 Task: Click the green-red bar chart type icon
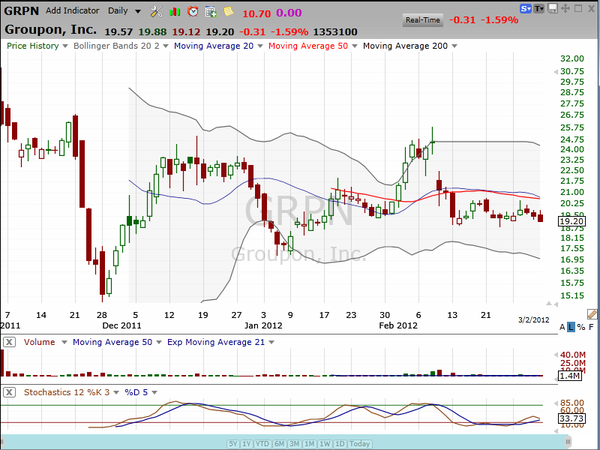pyautogui.click(x=175, y=11)
